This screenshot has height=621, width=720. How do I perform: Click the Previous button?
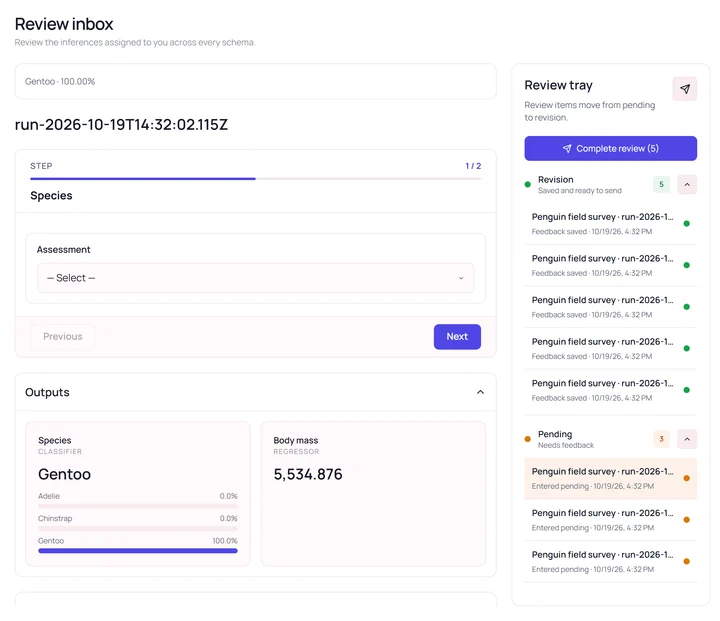62,337
